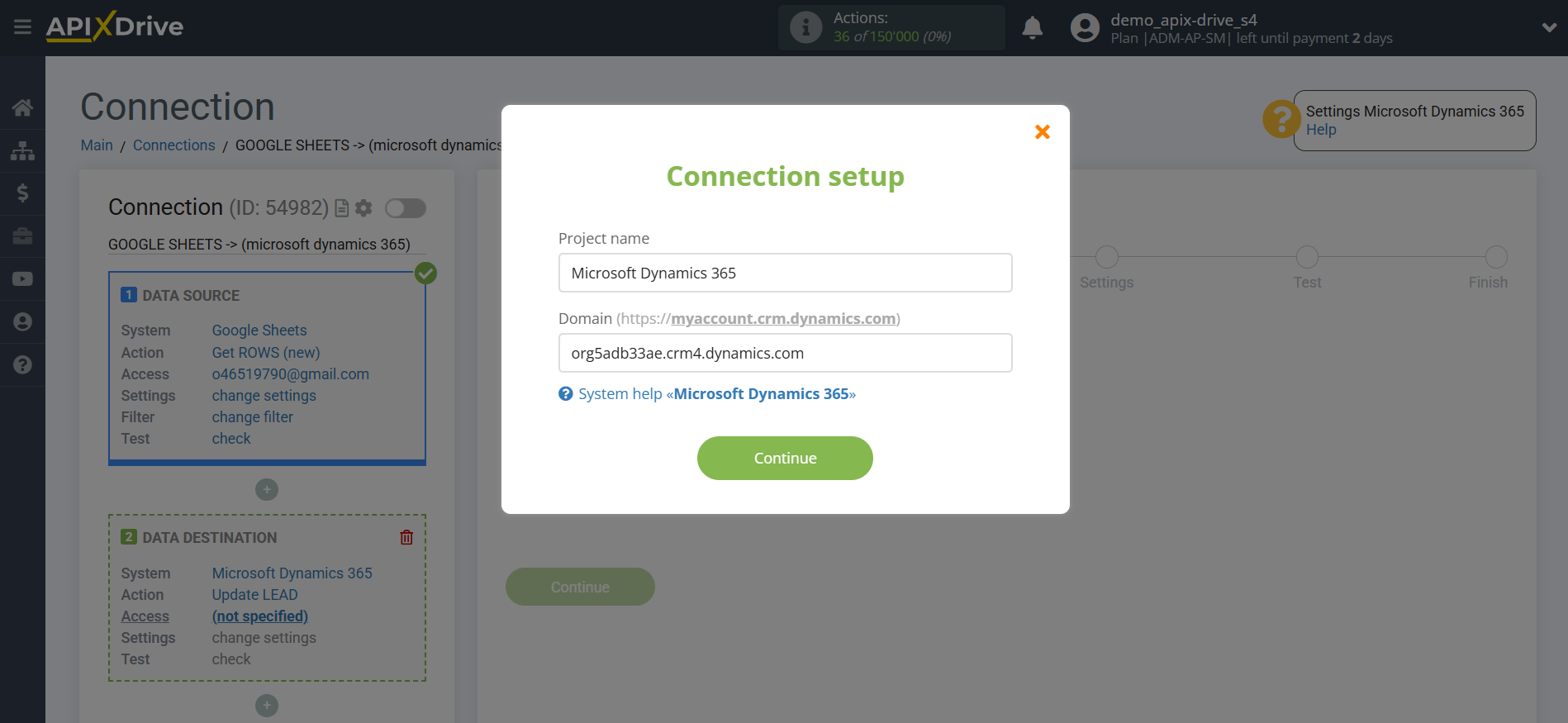Click the dimmed background Continue button

[x=580, y=587]
